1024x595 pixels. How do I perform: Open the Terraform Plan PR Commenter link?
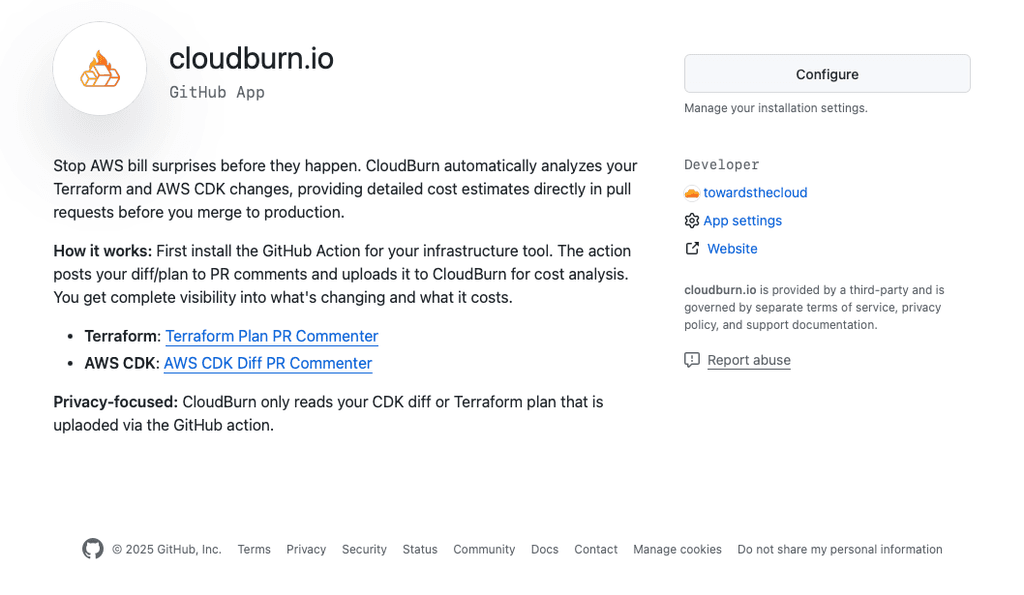(x=271, y=336)
